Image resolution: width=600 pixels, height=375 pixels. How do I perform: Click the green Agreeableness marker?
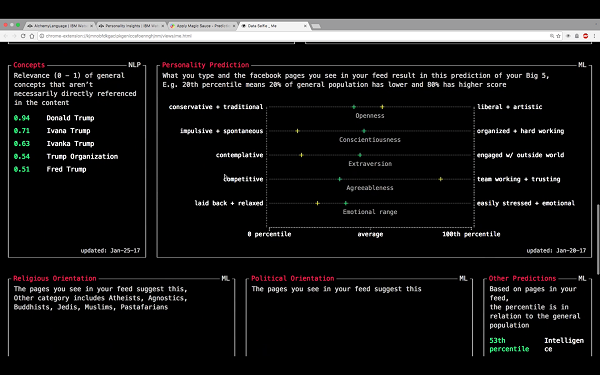tap(339, 179)
